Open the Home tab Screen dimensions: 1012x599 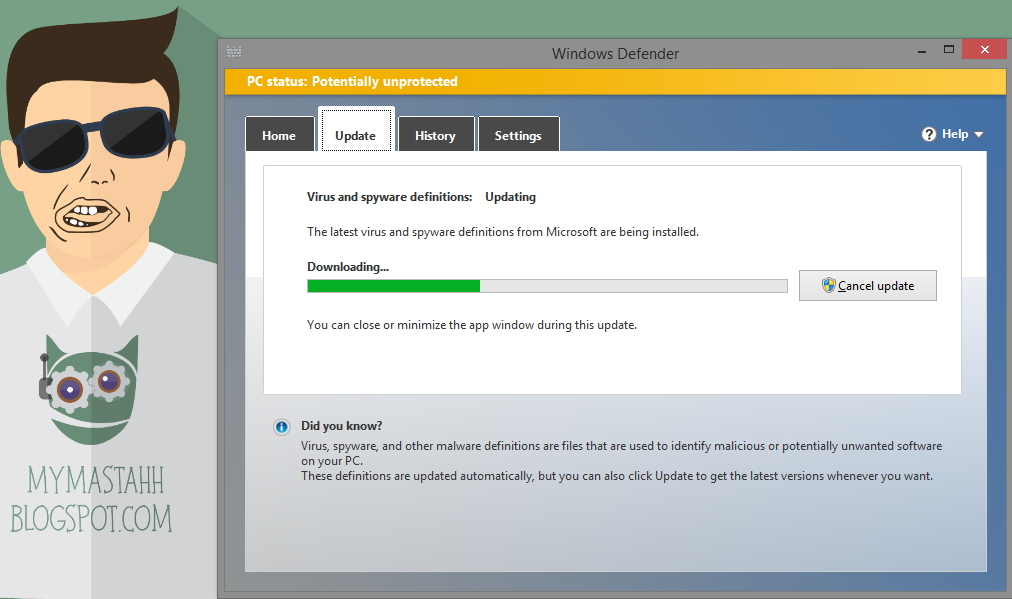[x=279, y=134]
